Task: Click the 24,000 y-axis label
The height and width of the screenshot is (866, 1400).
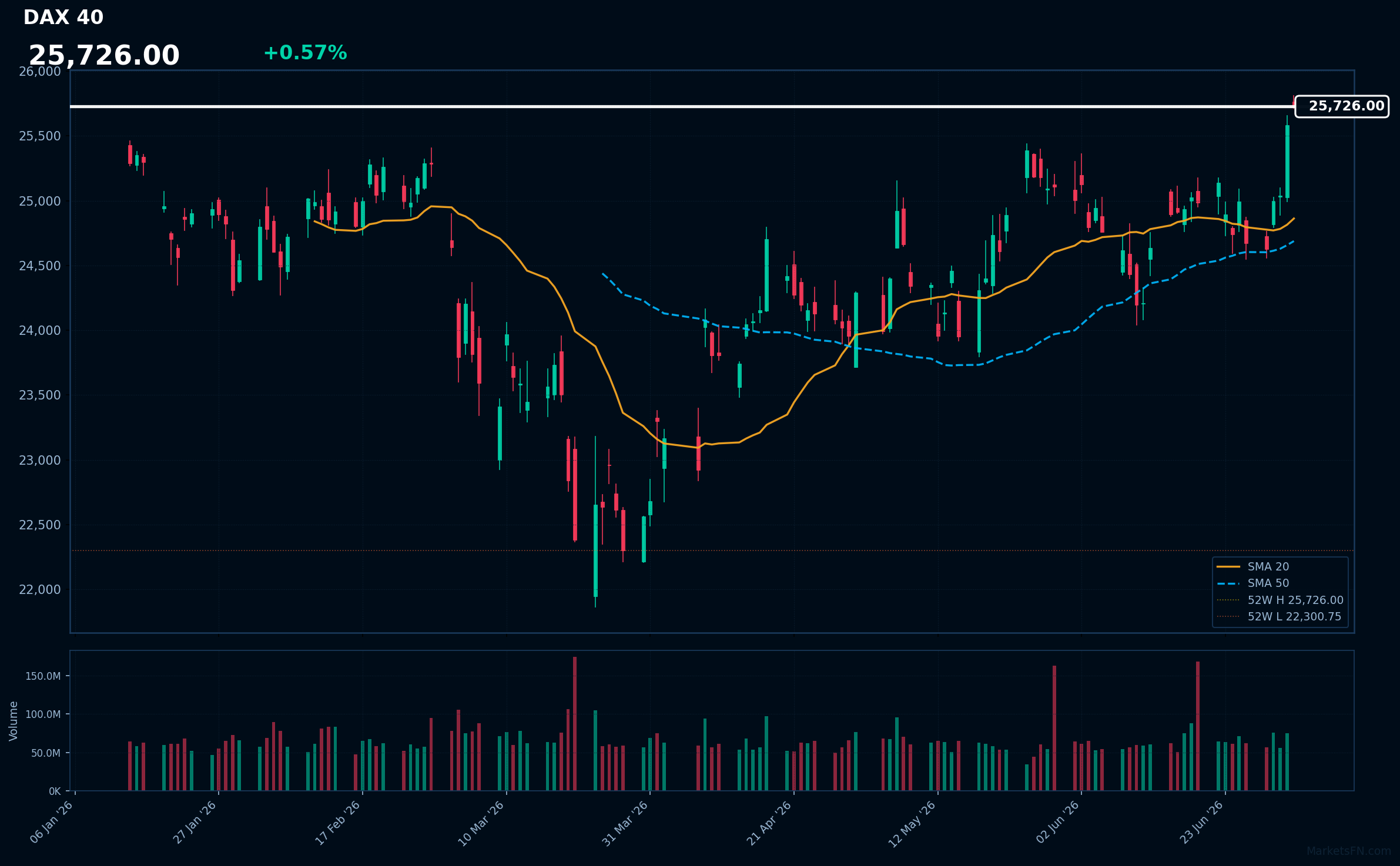Action: tap(40, 331)
